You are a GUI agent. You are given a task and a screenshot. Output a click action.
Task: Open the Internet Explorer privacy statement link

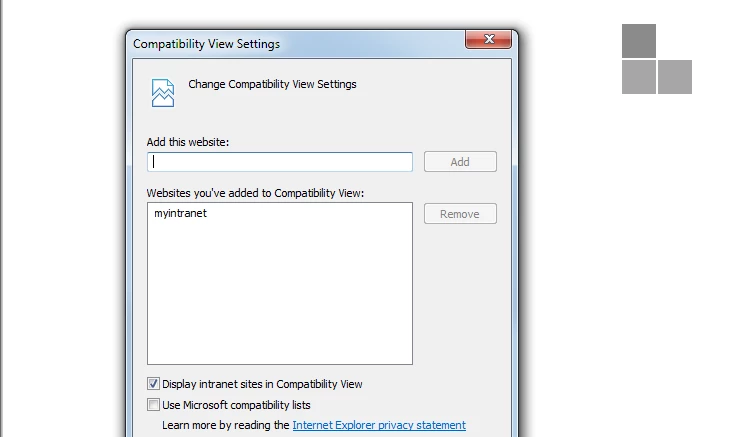tap(379, 425)
